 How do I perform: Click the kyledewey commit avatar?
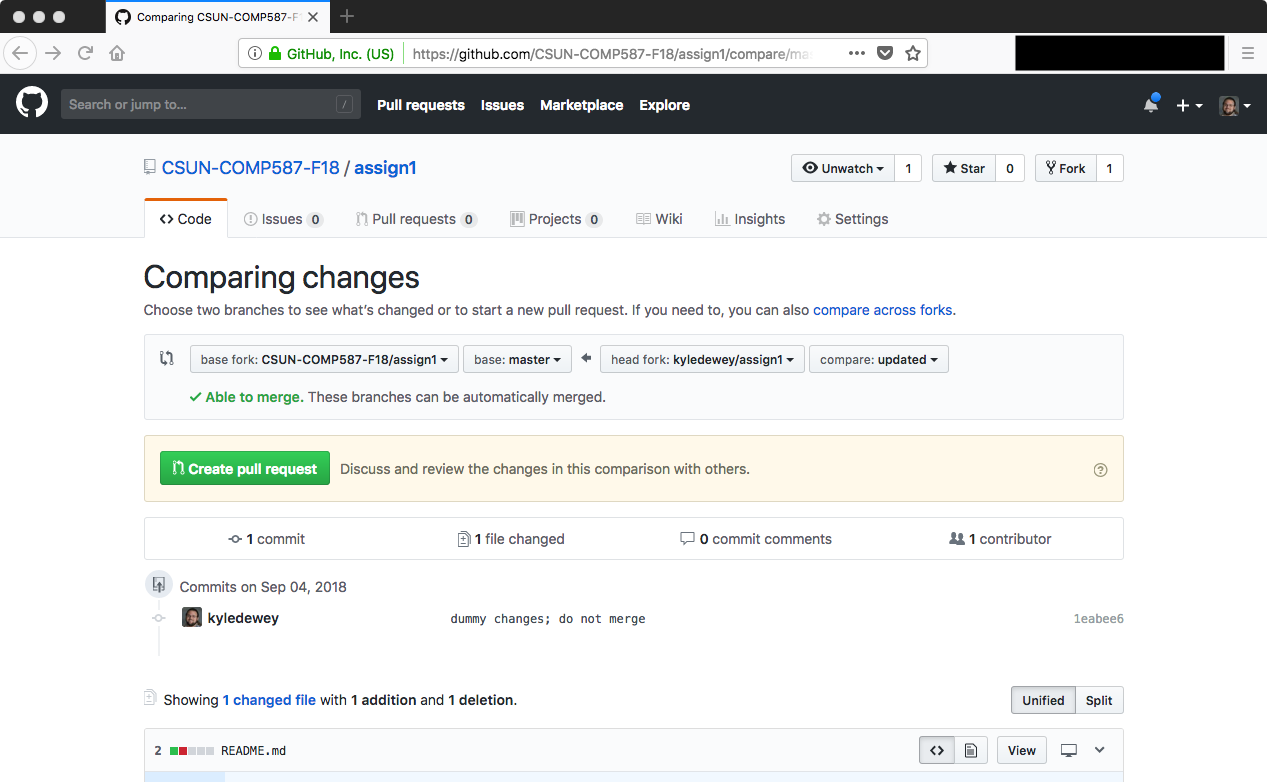click(x=192, y=617)
